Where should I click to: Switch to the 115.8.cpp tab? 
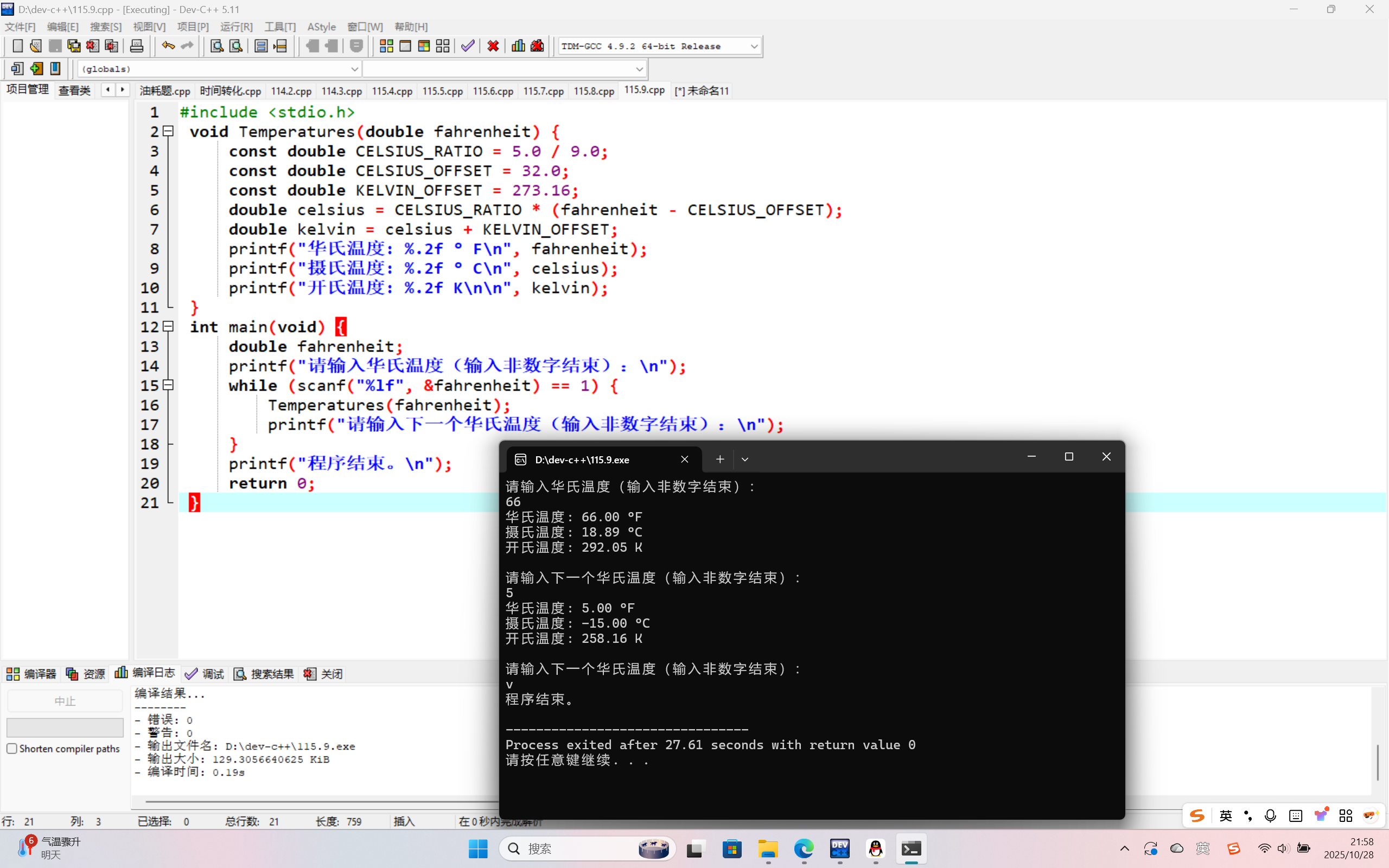(594, 91)
